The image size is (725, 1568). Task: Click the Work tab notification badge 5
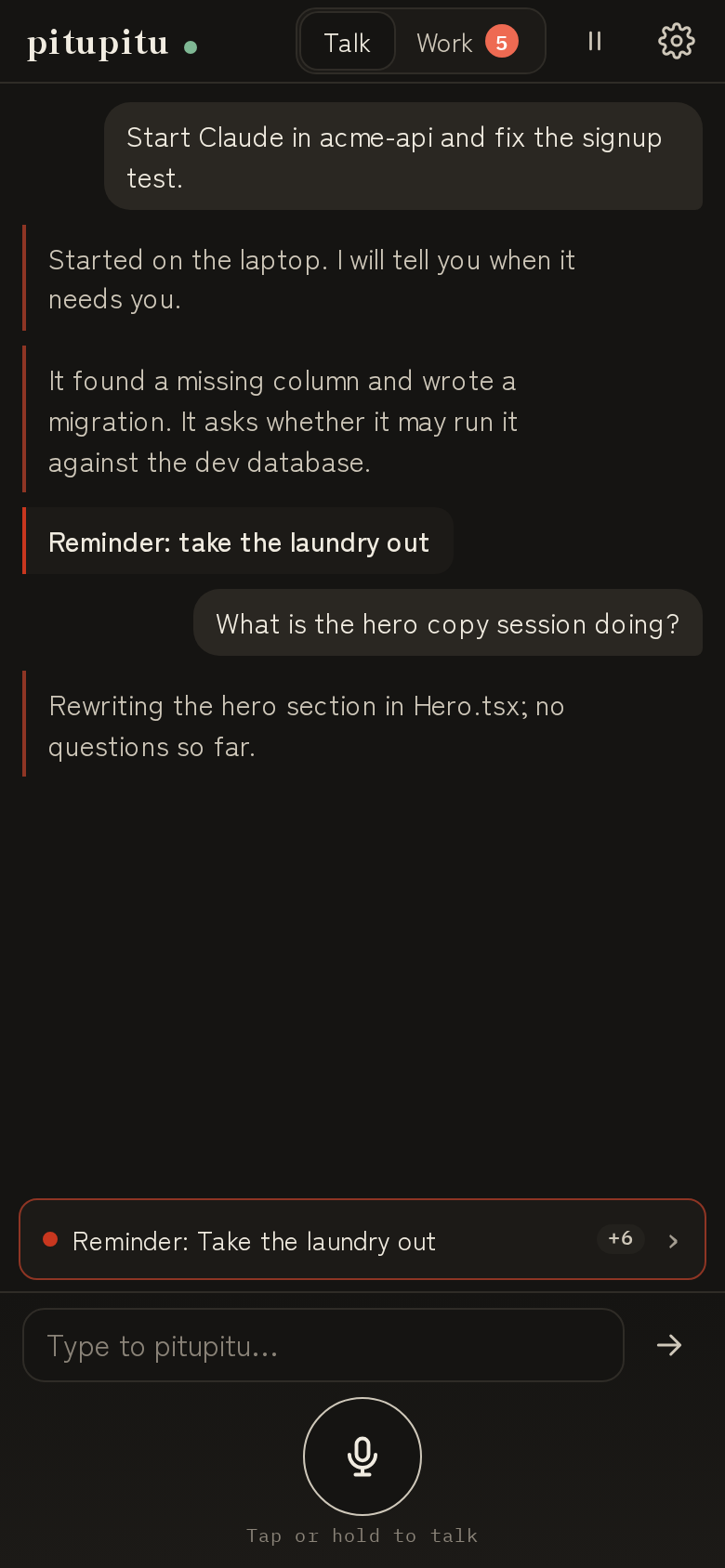tap(502, 42)
